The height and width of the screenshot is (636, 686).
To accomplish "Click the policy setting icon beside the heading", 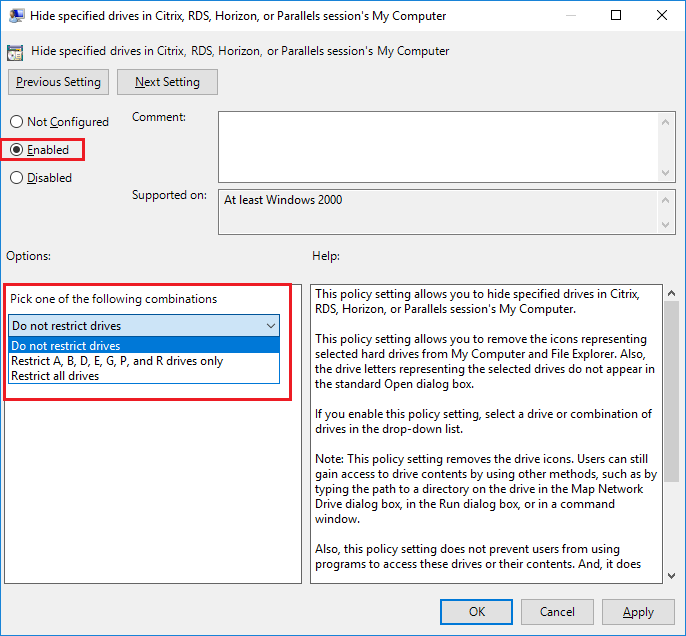I will 17,51.
